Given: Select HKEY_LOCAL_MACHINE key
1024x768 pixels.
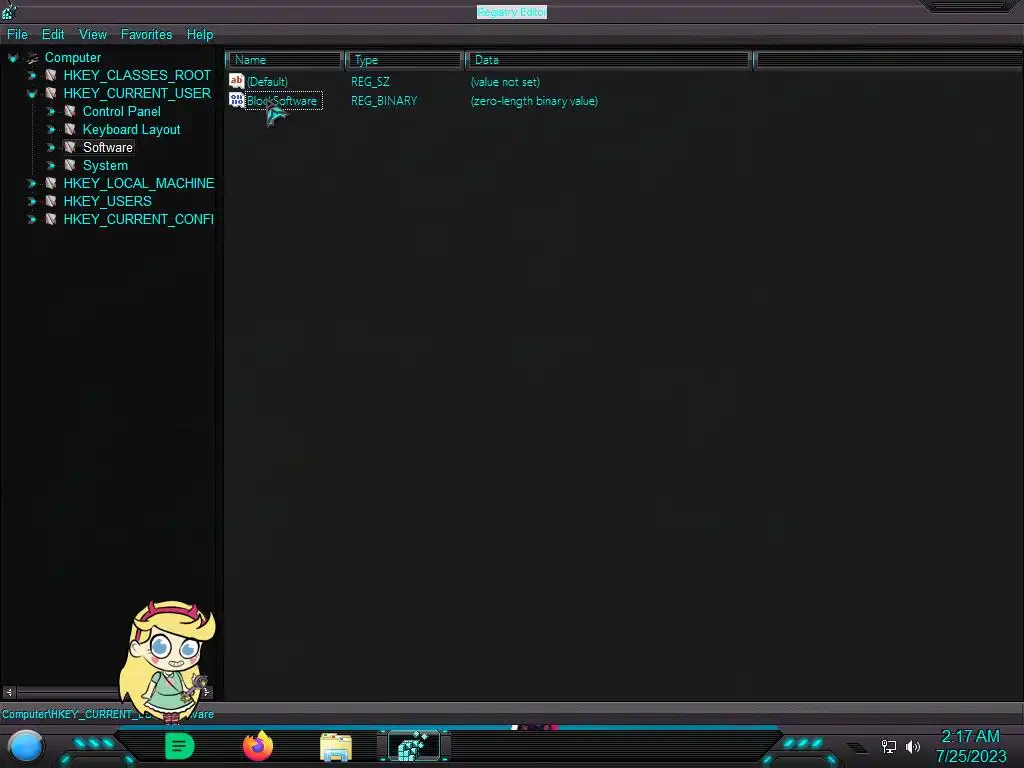Looking at the screenshot, I should point(138,184).
